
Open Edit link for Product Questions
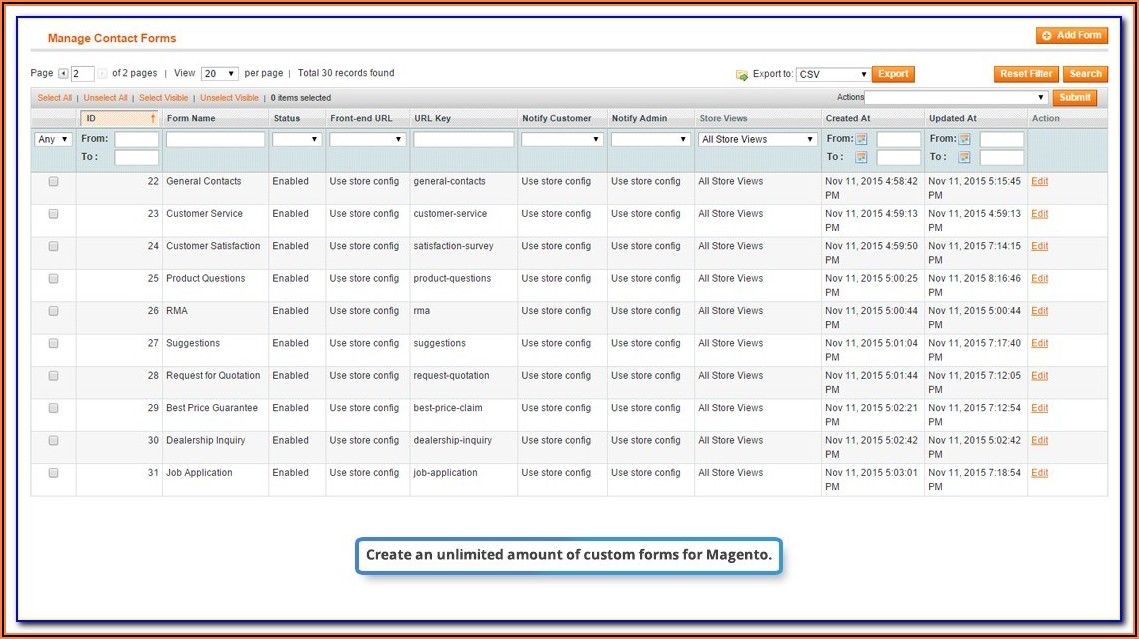click(1039, 279)
